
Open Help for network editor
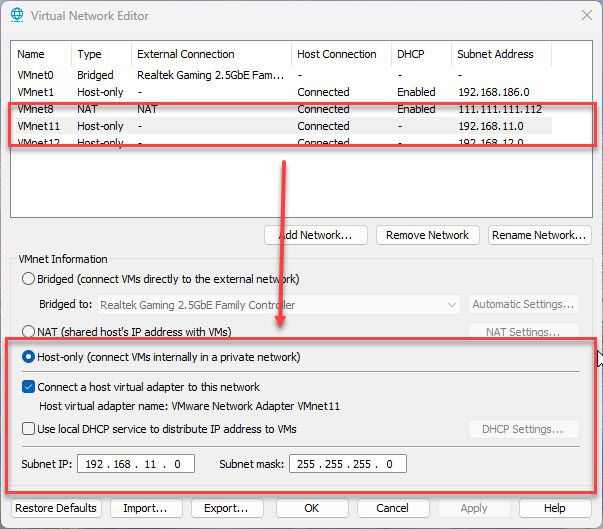[x=555, y=508]
